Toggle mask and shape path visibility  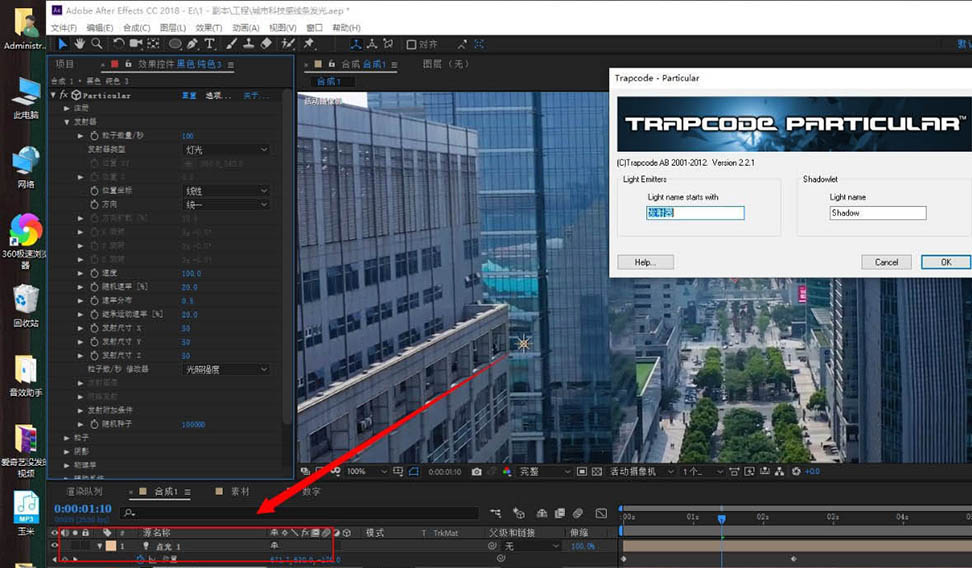tap(413, 472)
